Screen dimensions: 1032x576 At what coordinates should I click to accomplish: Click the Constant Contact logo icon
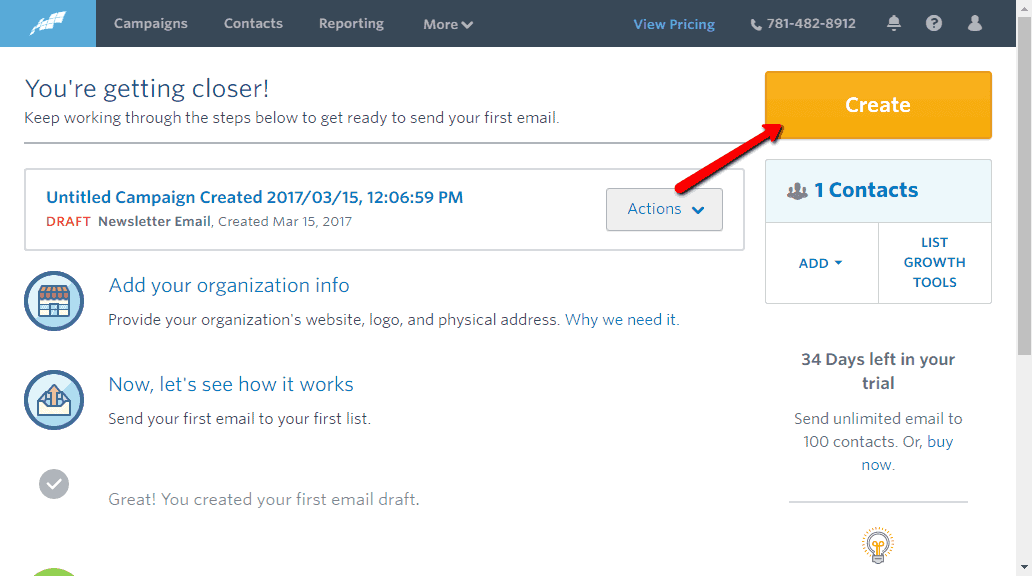click(48, 24)
